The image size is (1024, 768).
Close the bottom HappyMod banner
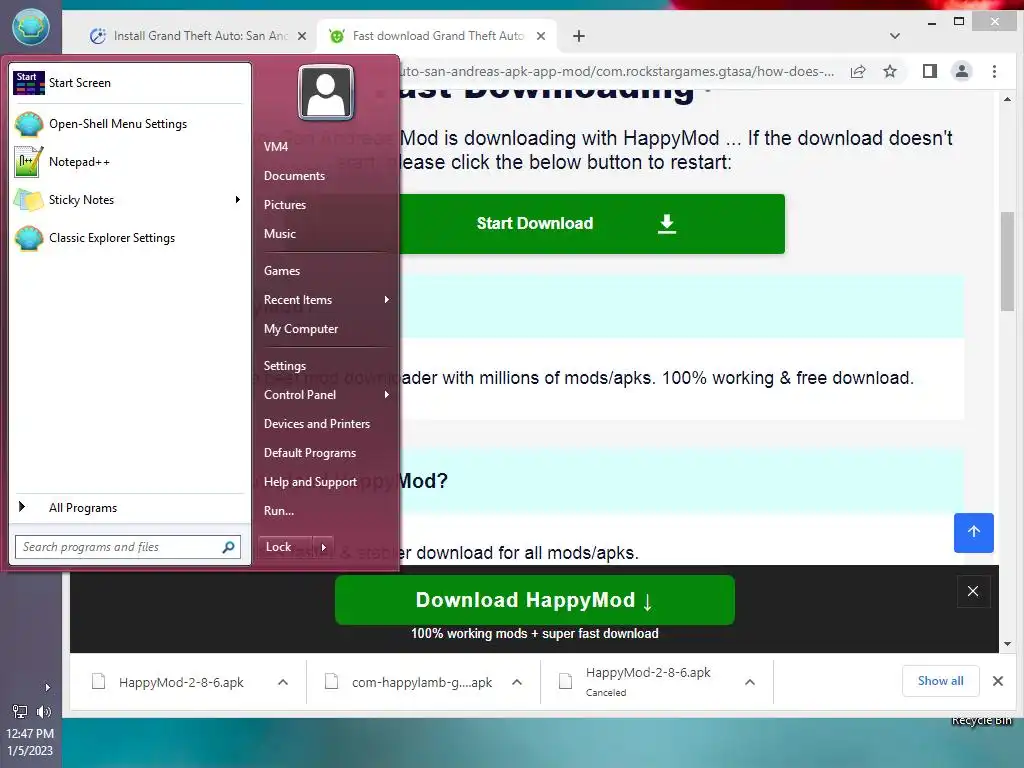pos(972,592)
